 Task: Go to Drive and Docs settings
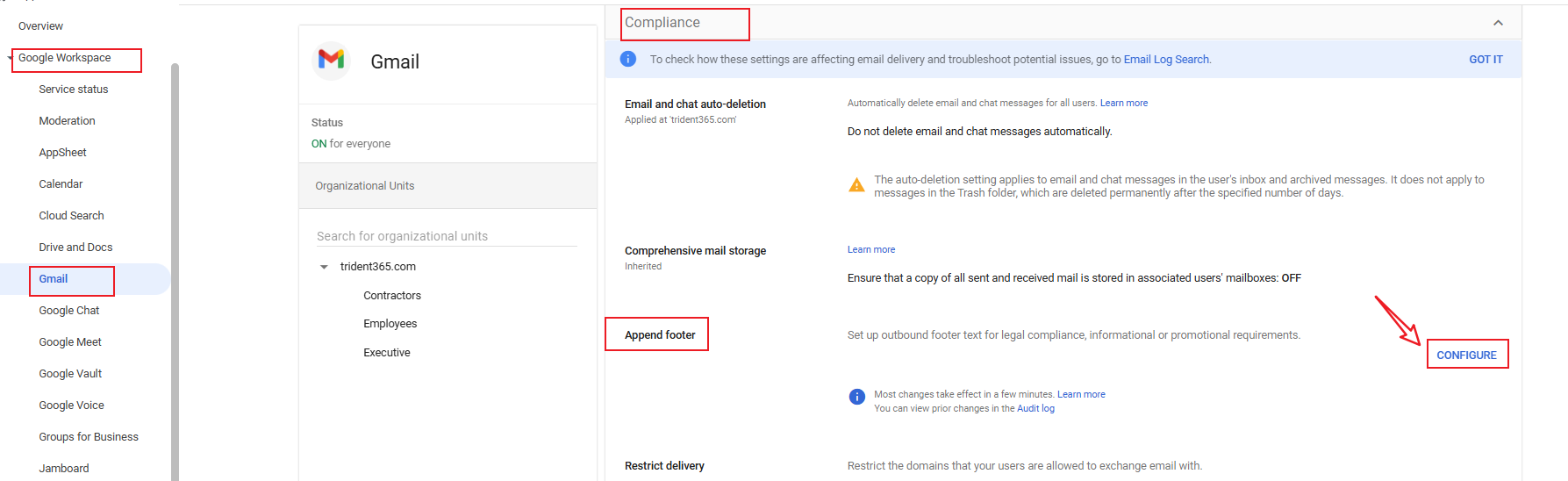(75, 248)
